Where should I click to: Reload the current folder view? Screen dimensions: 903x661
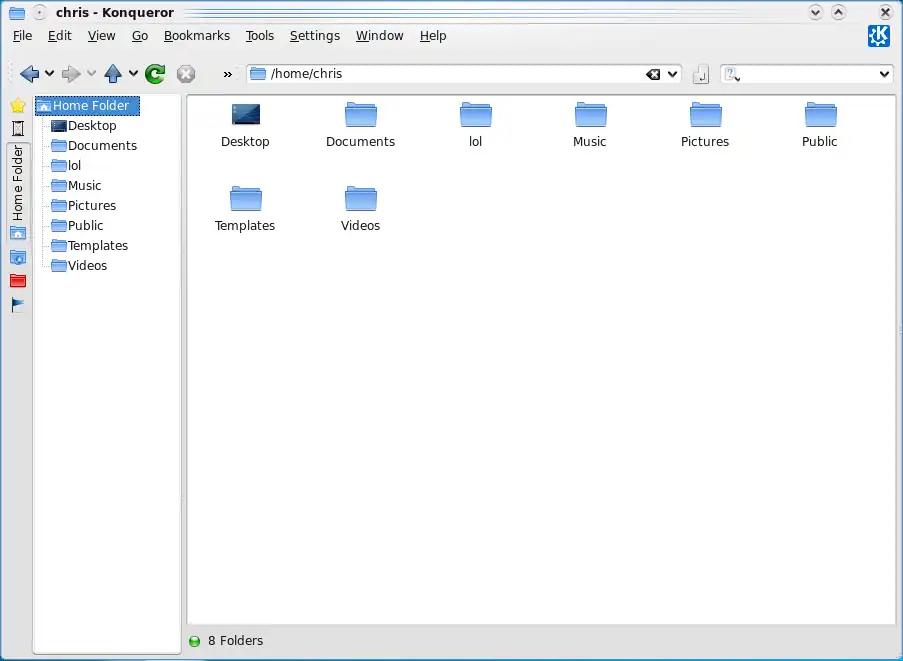[x=155, y=74]
